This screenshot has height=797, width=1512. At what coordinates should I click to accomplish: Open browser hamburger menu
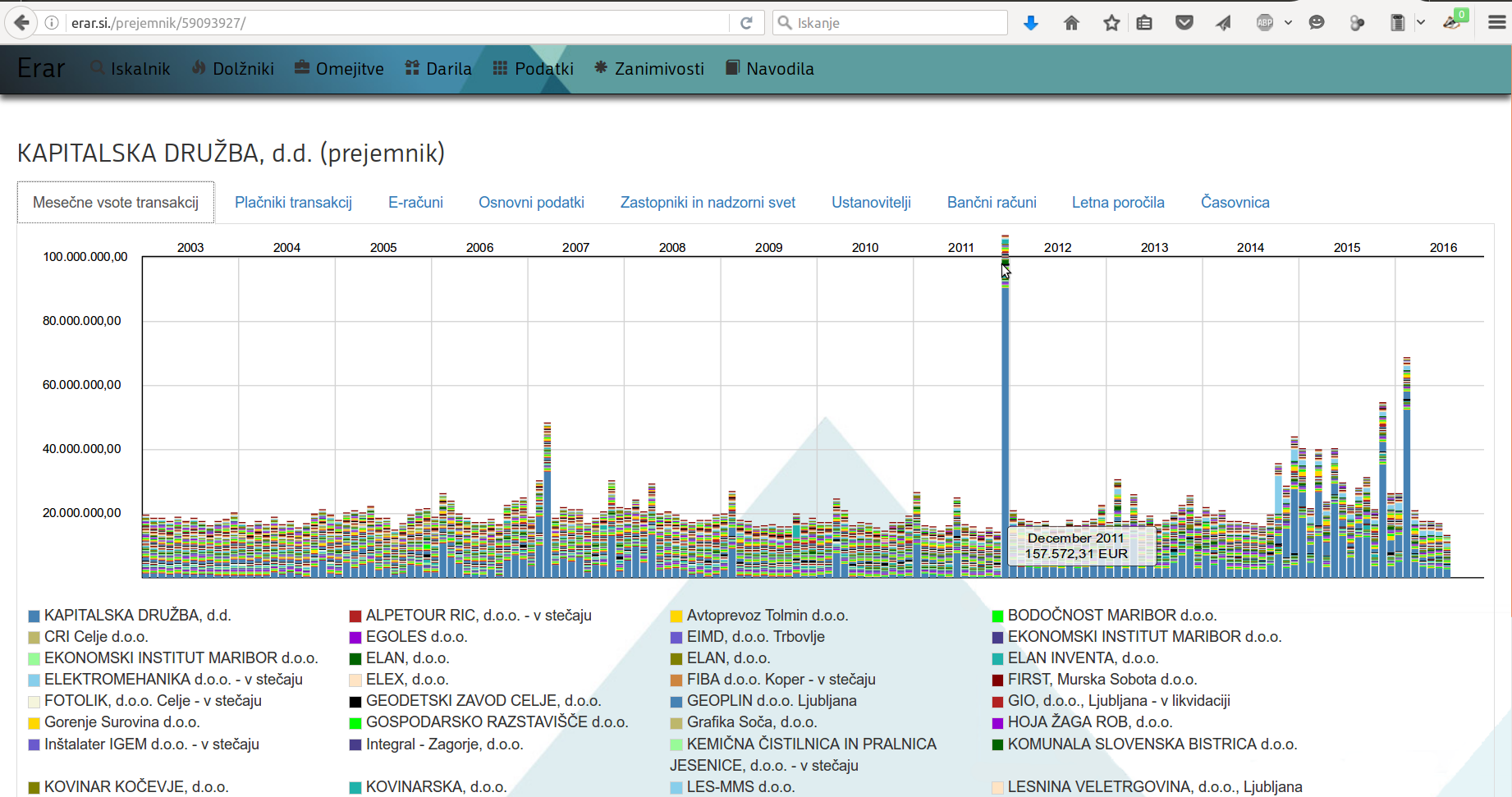(1496, 23)
